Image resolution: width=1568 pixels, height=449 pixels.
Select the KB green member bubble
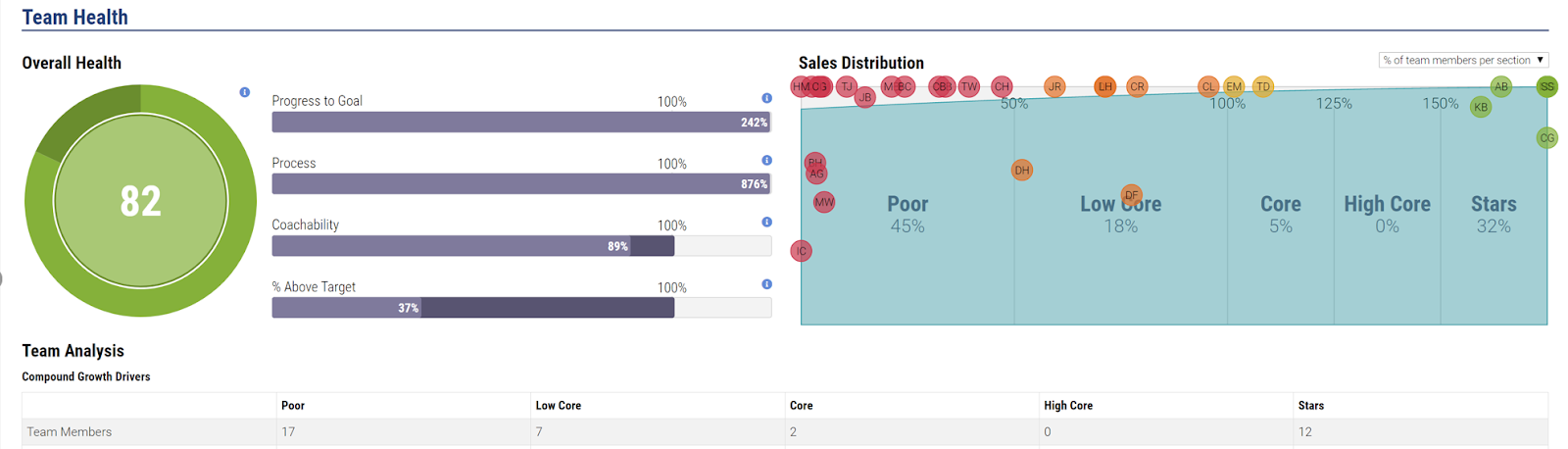(x=1481, y=107)
